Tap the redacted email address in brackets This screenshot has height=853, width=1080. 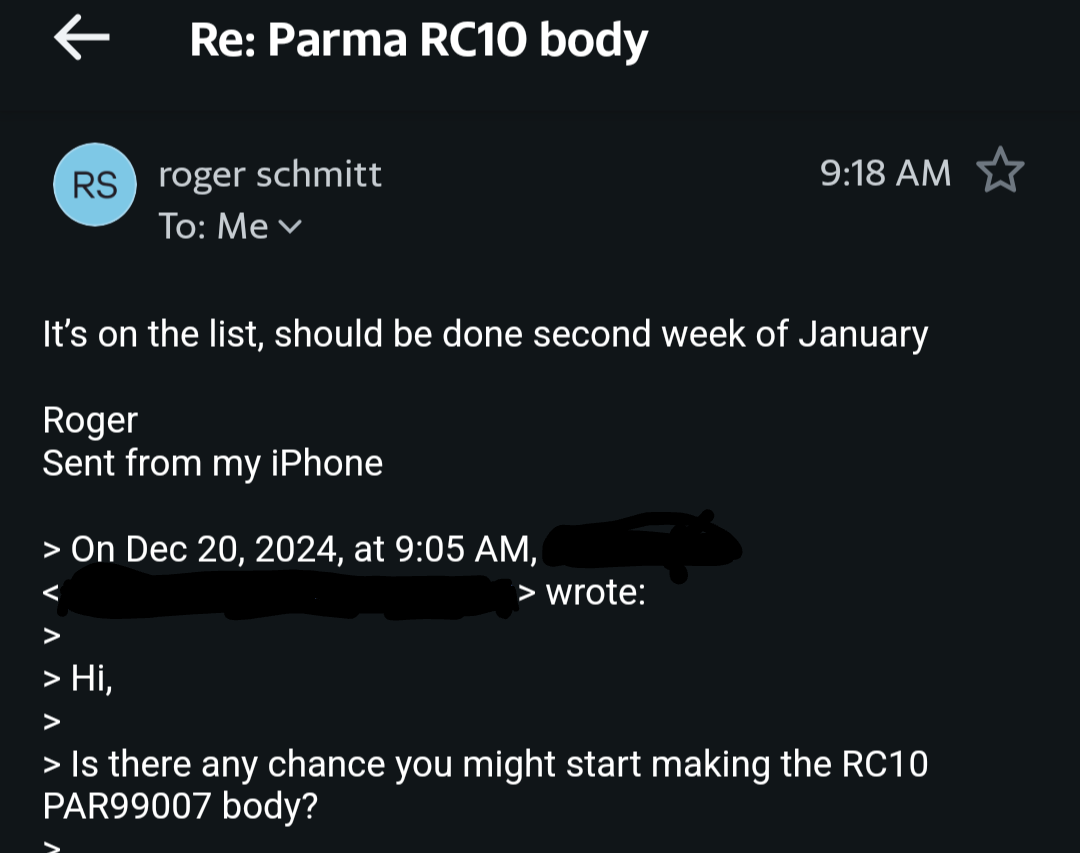[288, 593]
